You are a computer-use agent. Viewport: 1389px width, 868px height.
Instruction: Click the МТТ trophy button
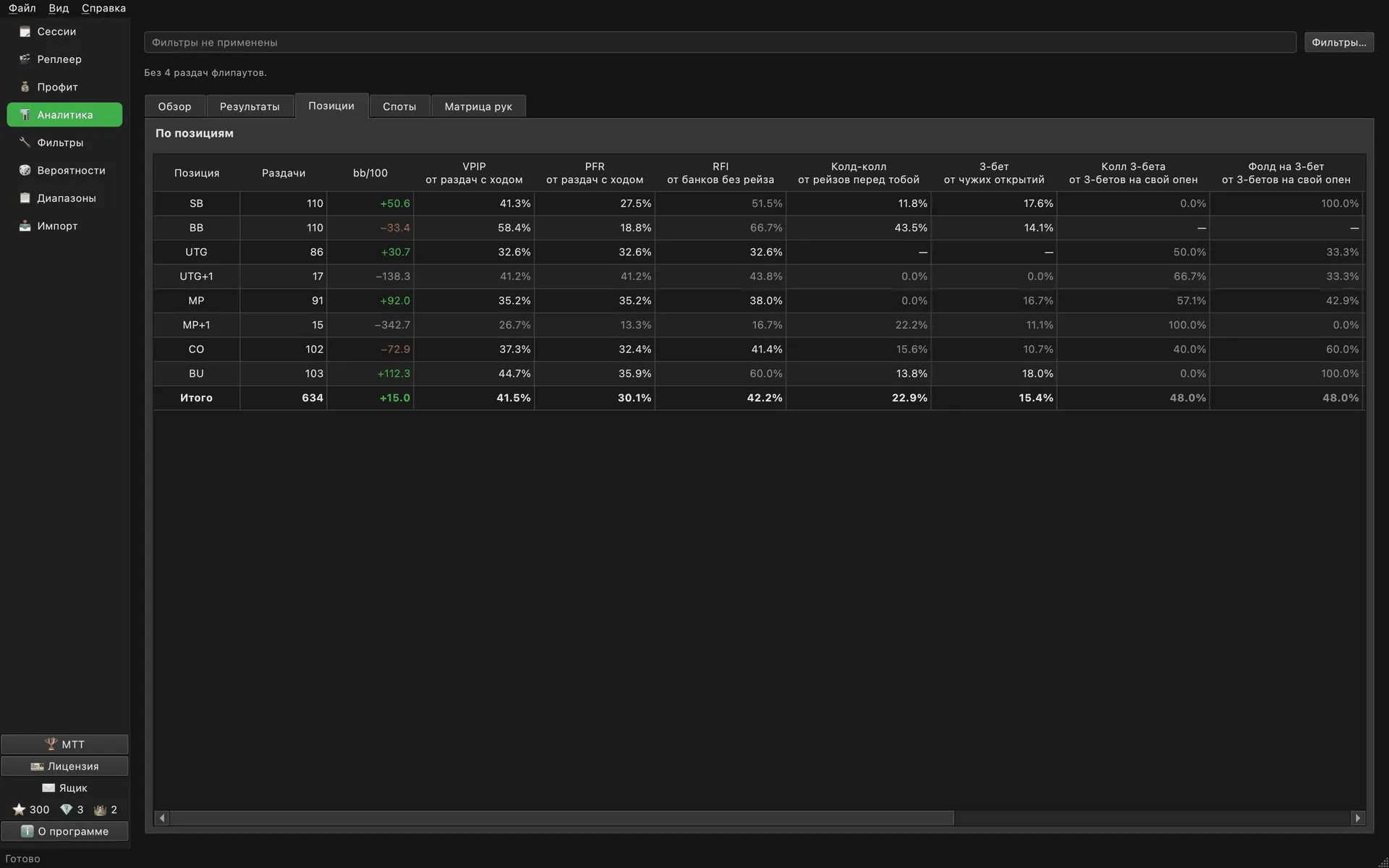coord(64,744)
